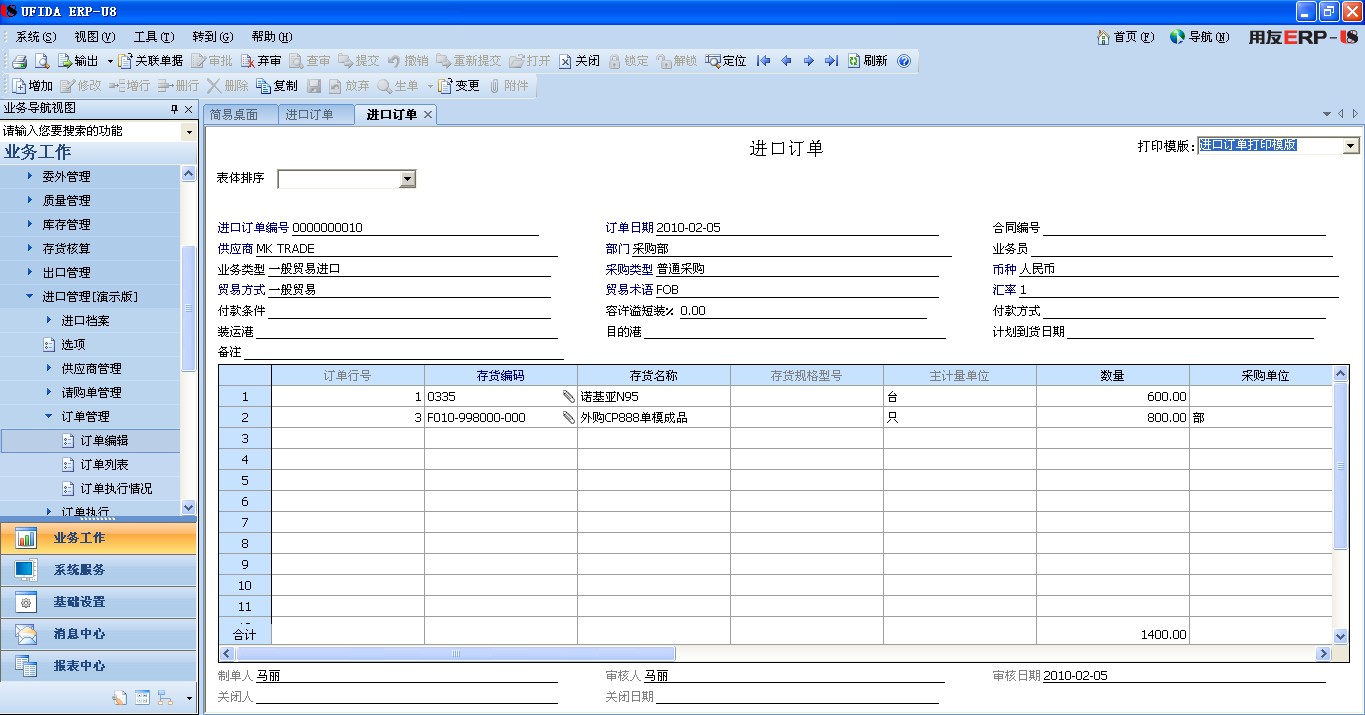1365x715 pixels.
Task: Click the 业务工作 panel button
Action: [x=98, y=538]
